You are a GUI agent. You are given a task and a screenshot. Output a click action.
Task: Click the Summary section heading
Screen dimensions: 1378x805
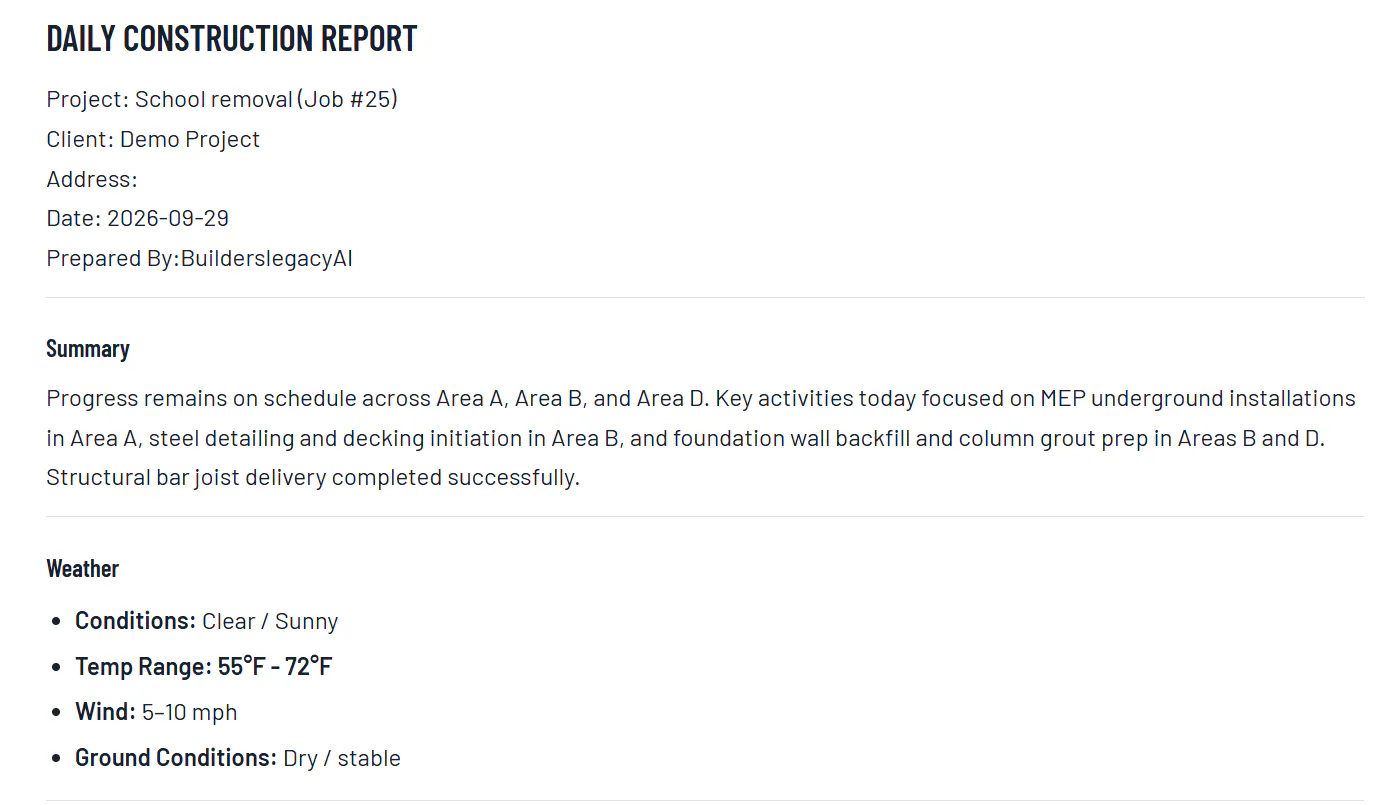[88, 348]
